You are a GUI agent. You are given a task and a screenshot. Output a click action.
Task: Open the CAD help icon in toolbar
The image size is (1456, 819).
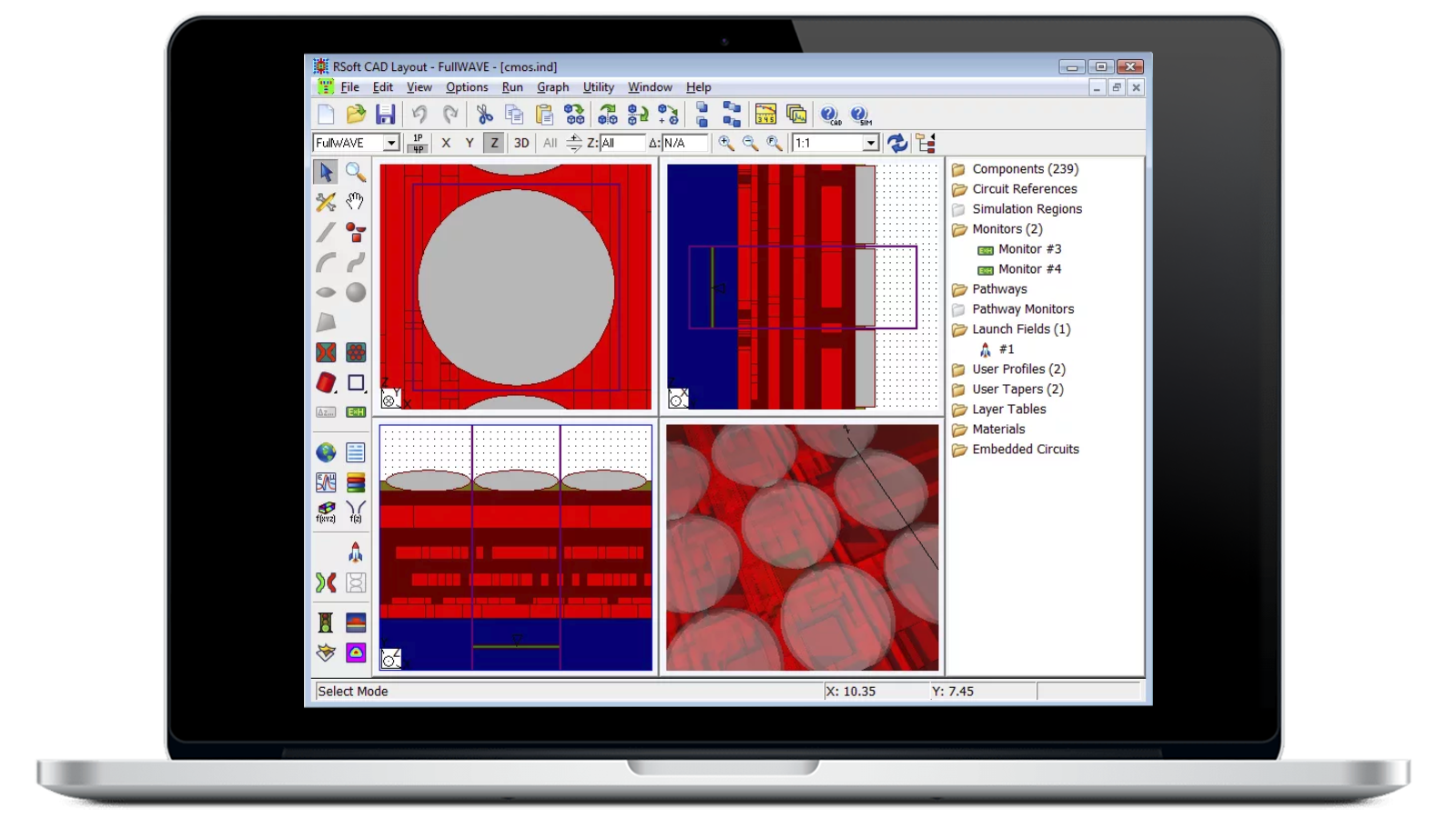[x=829, y=115]
